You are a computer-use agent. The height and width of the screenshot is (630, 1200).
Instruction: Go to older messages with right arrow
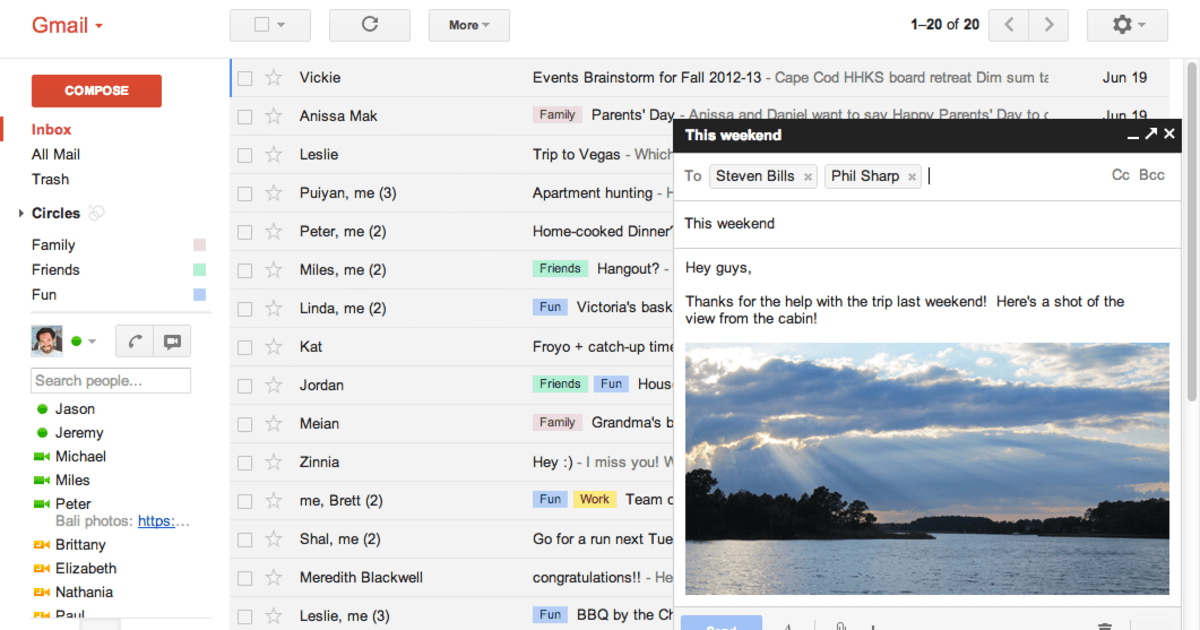1048,25
